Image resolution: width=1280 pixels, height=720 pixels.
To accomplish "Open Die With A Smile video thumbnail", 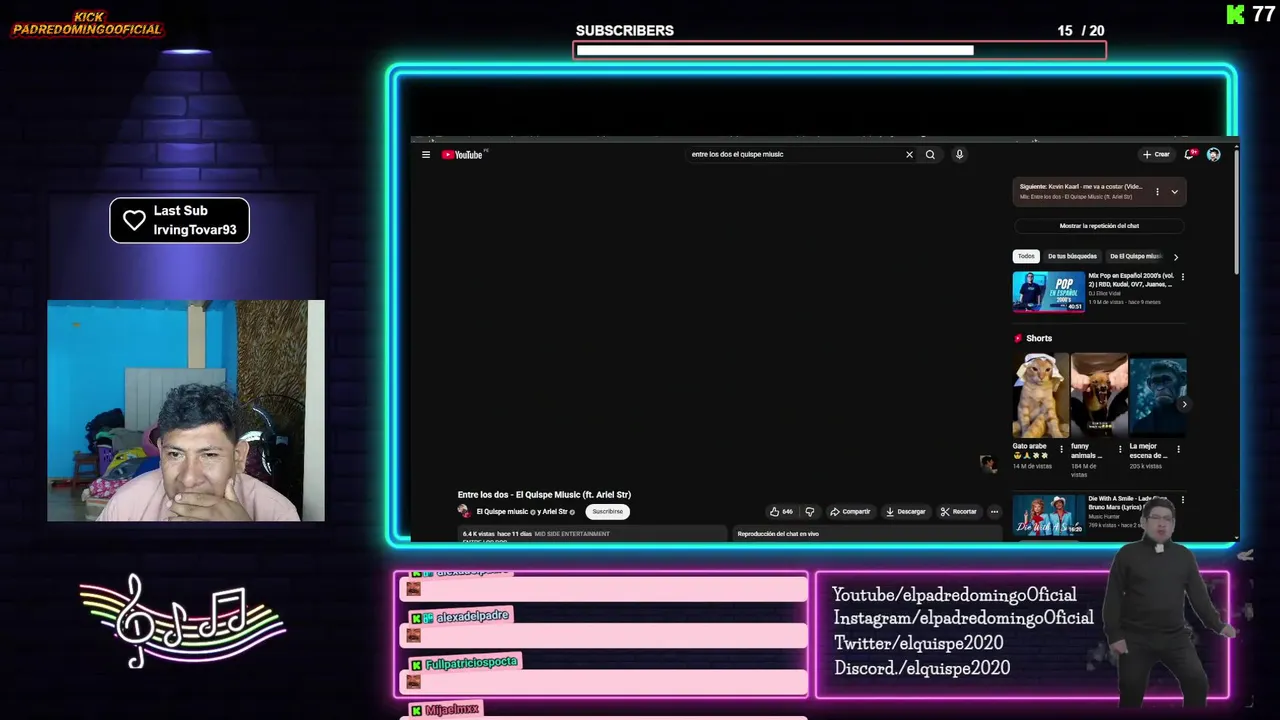I will tap(1048, 514).
